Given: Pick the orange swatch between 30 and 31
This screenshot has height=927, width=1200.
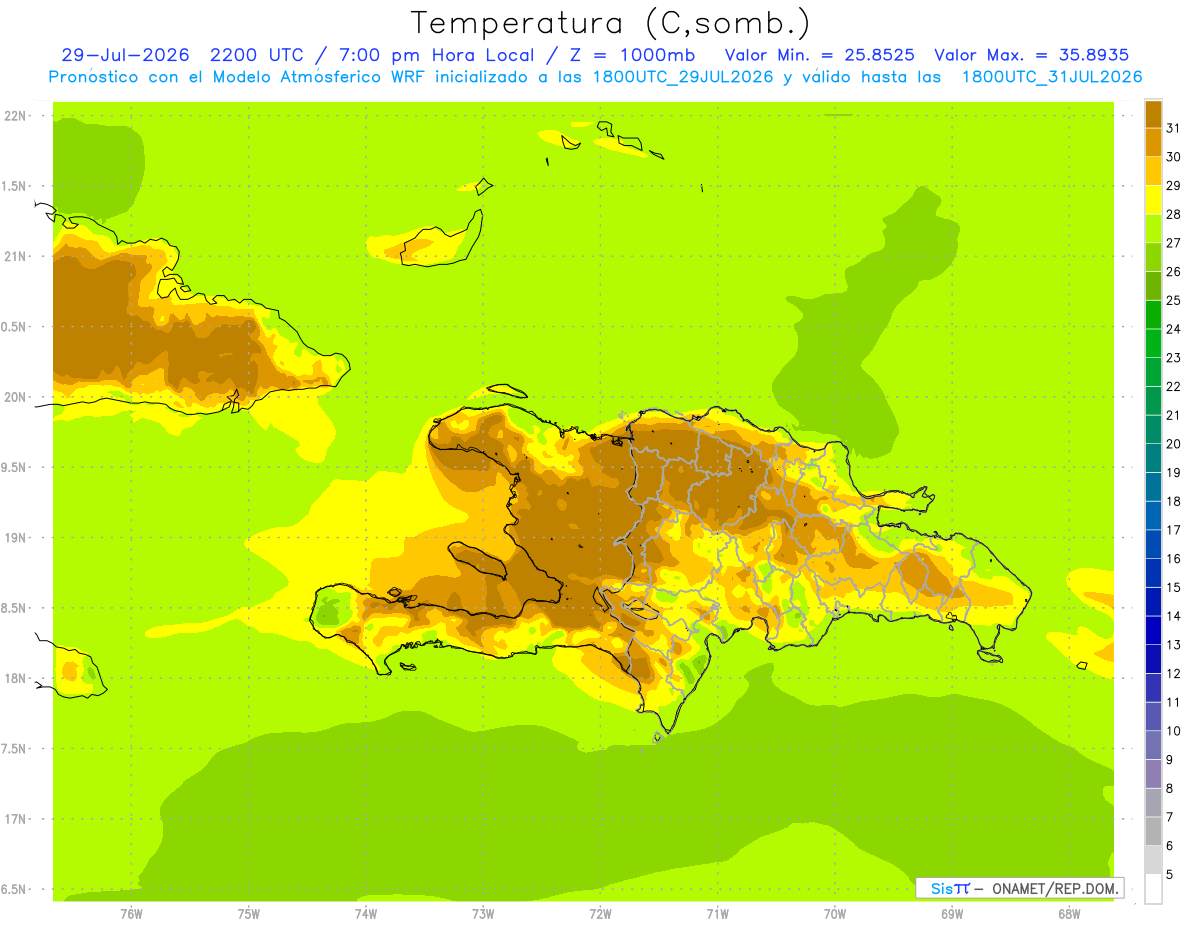Looking at the screenshot, I should tap(1153, 143).
